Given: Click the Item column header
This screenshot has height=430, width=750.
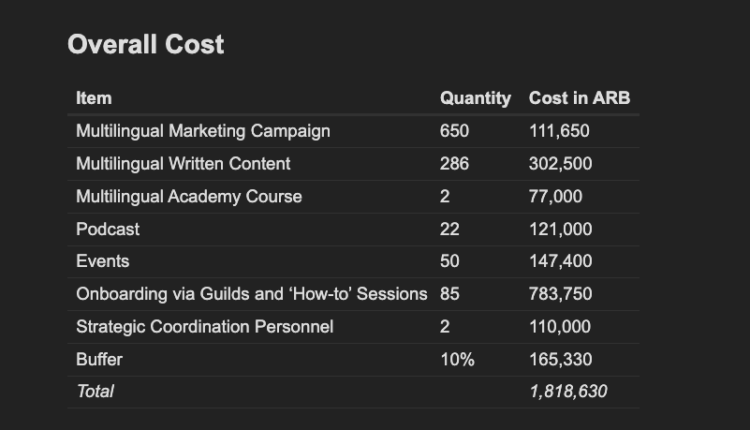Looking at the screenshot, I should (94, 98).
